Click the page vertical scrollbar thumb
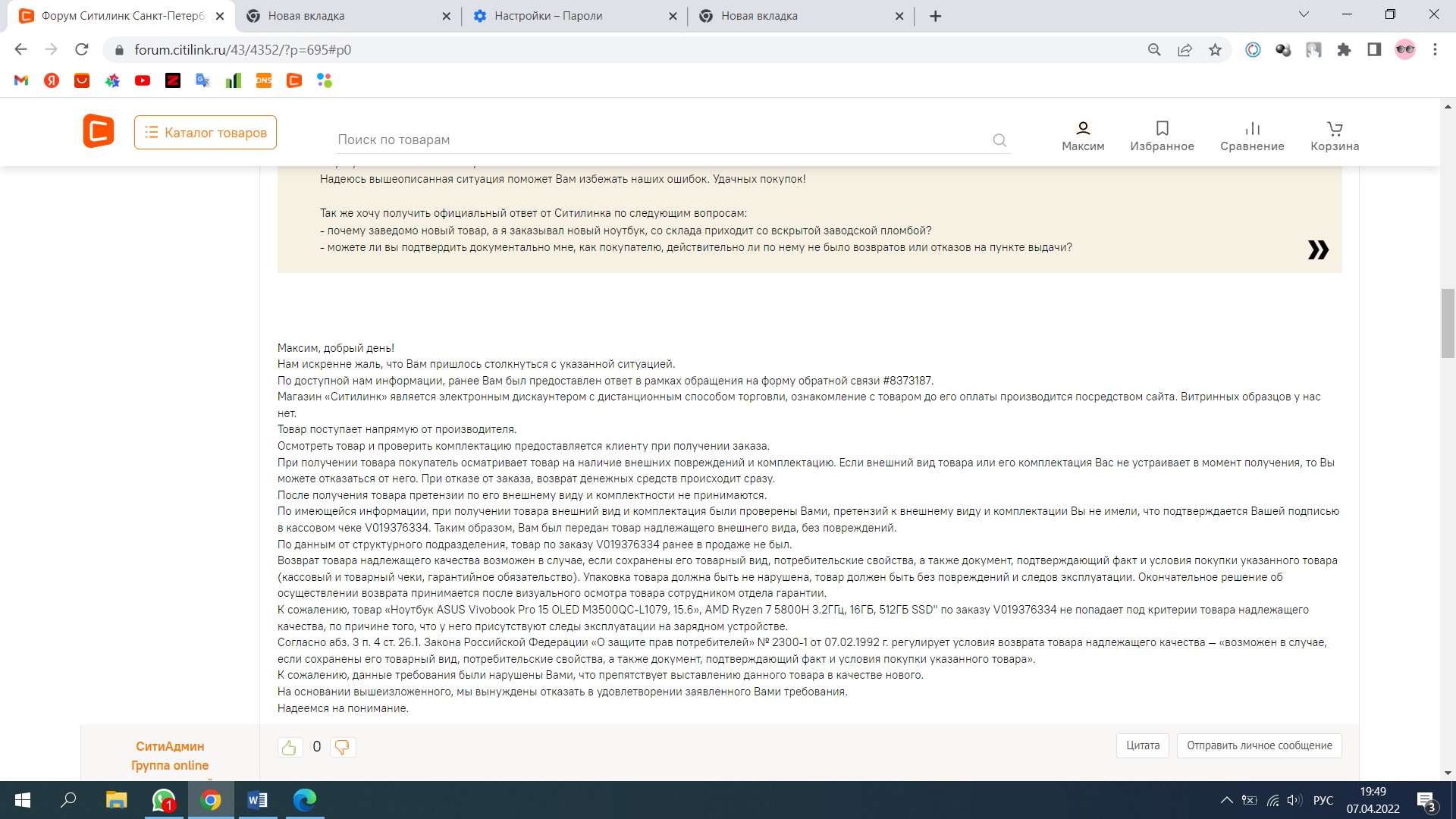Screen dimensions: 1456x819 (x=1448, y=322)
